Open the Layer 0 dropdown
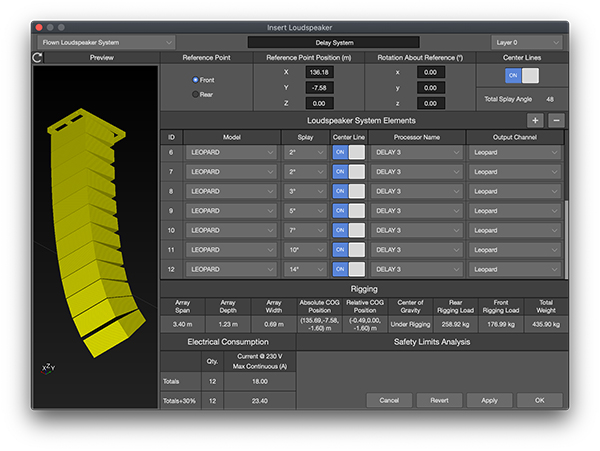Screen dimensions: 600x451 (x=527, y=42)
